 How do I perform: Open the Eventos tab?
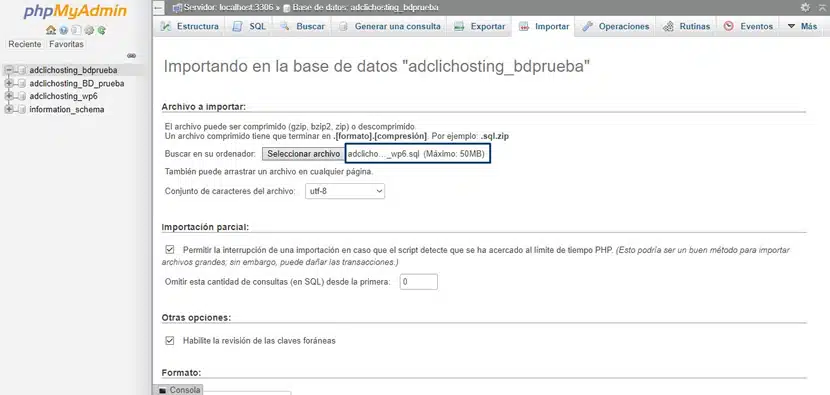(748, 26)
